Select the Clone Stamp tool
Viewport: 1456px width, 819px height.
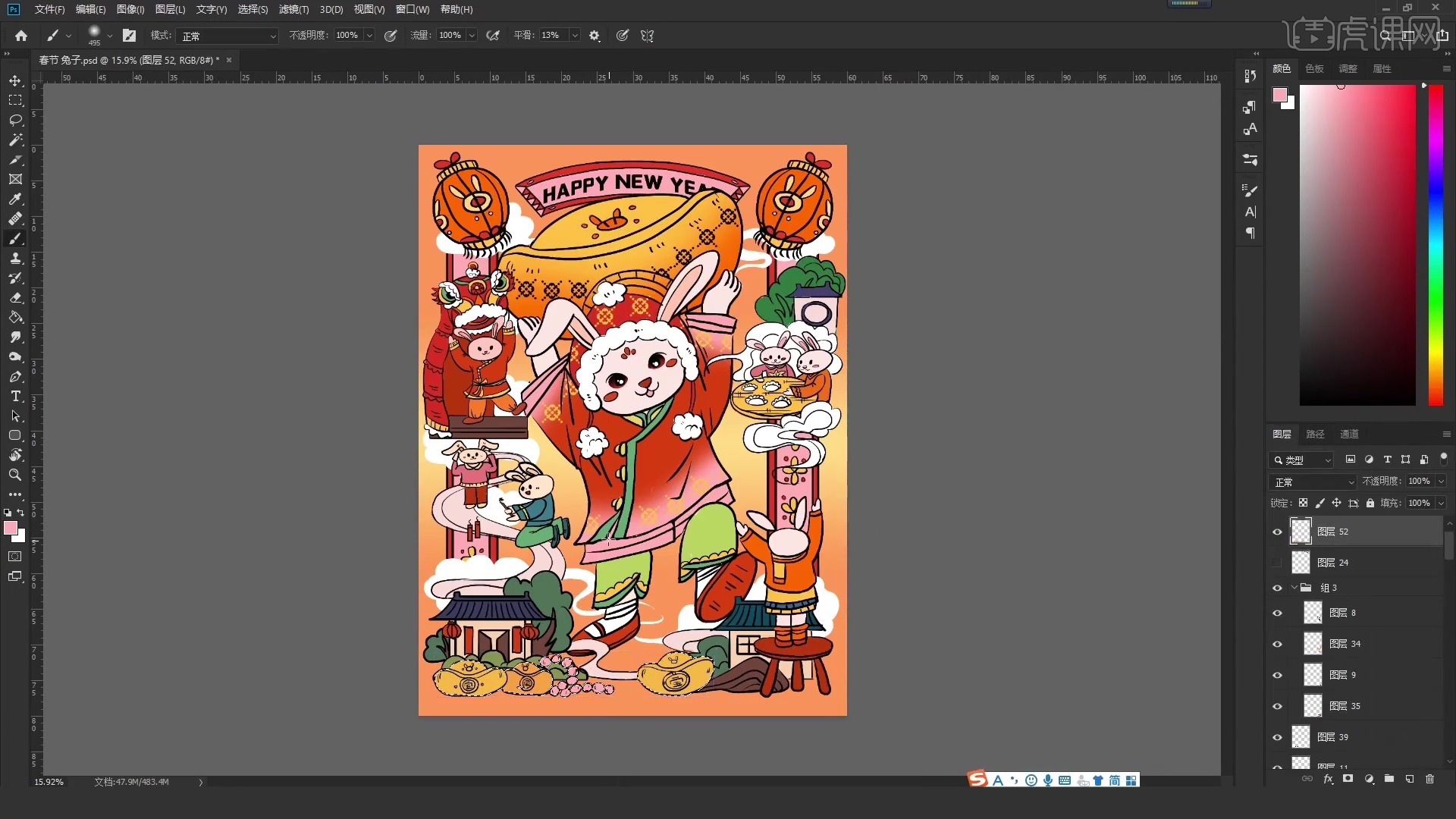click(x=15, y=259)
